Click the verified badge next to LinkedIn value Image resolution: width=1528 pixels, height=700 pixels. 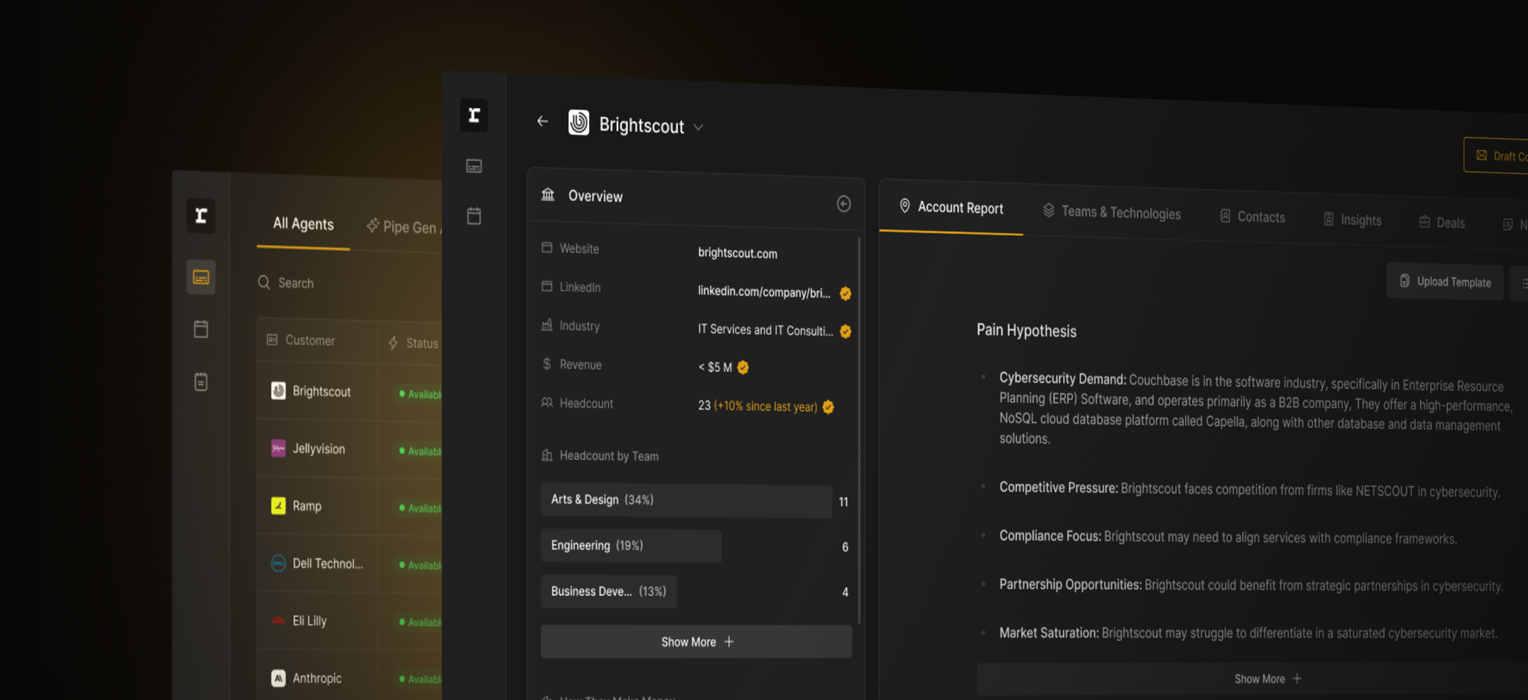[845, 293]
